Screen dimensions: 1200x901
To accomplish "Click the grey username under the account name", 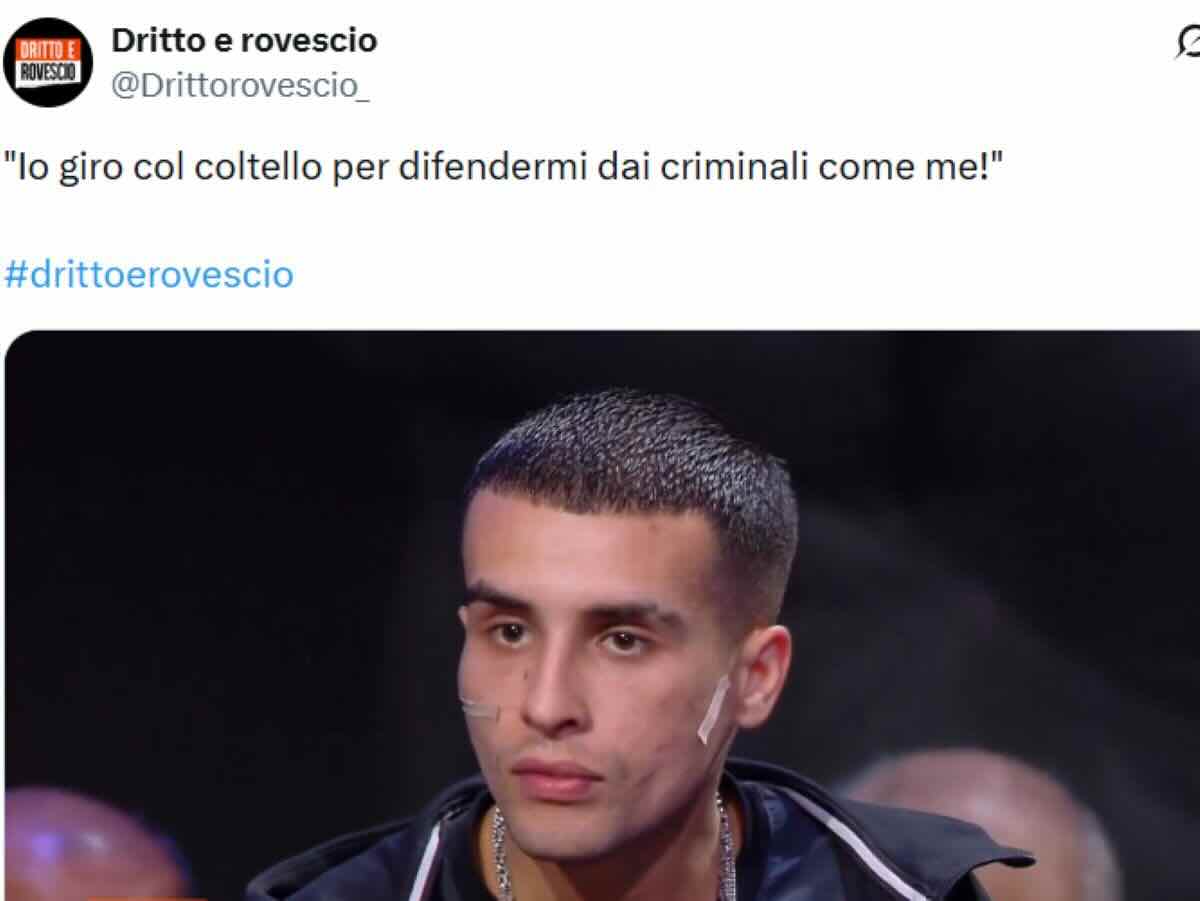I will [x=240, y=86].
